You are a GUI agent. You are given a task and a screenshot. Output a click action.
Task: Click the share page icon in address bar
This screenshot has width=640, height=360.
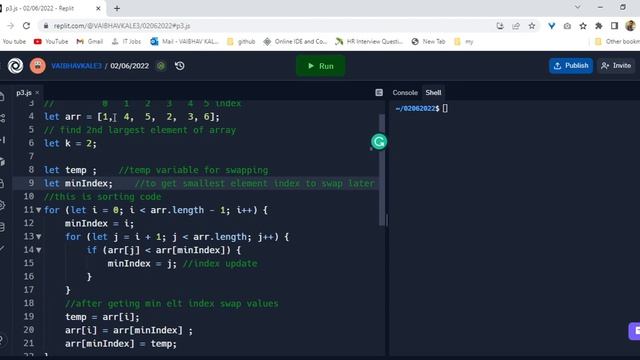[516, 26]
